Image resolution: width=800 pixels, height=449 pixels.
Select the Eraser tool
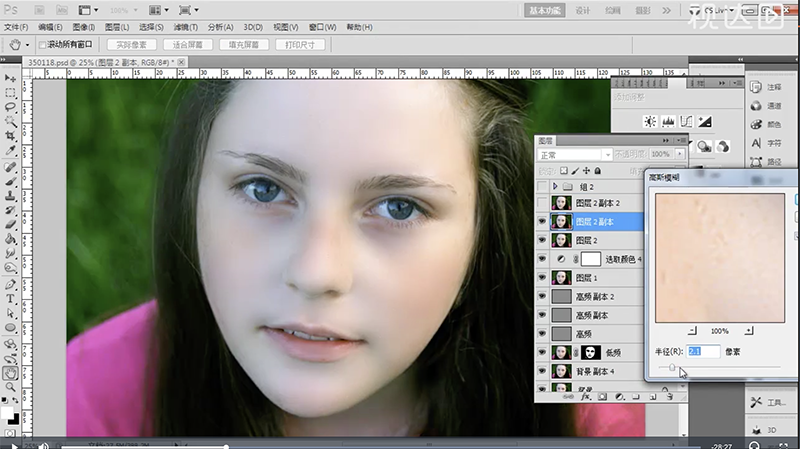[x=10, y=224]
